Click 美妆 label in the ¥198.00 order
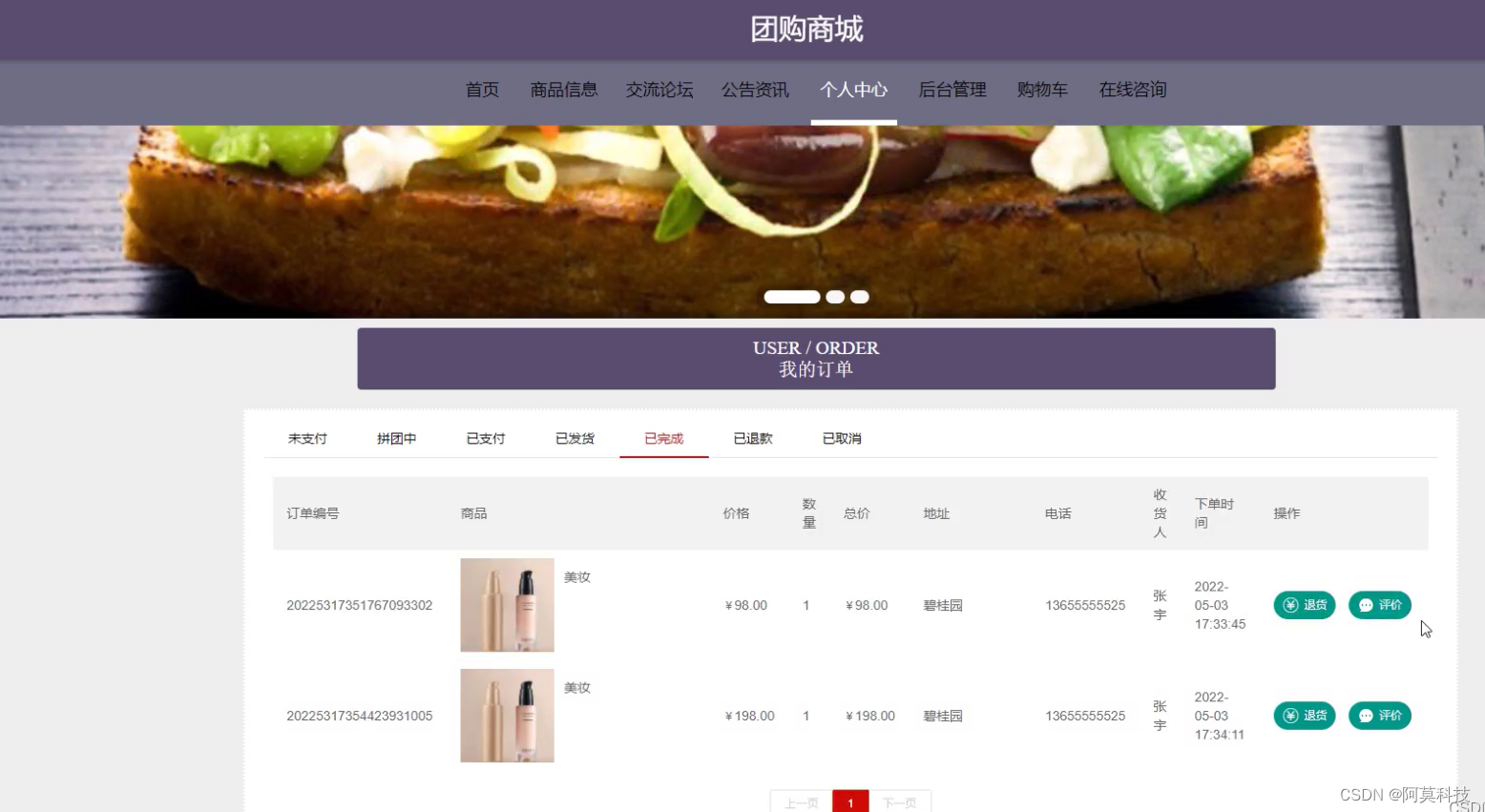This screenshot has width=1485, height=812. point(577,688)
